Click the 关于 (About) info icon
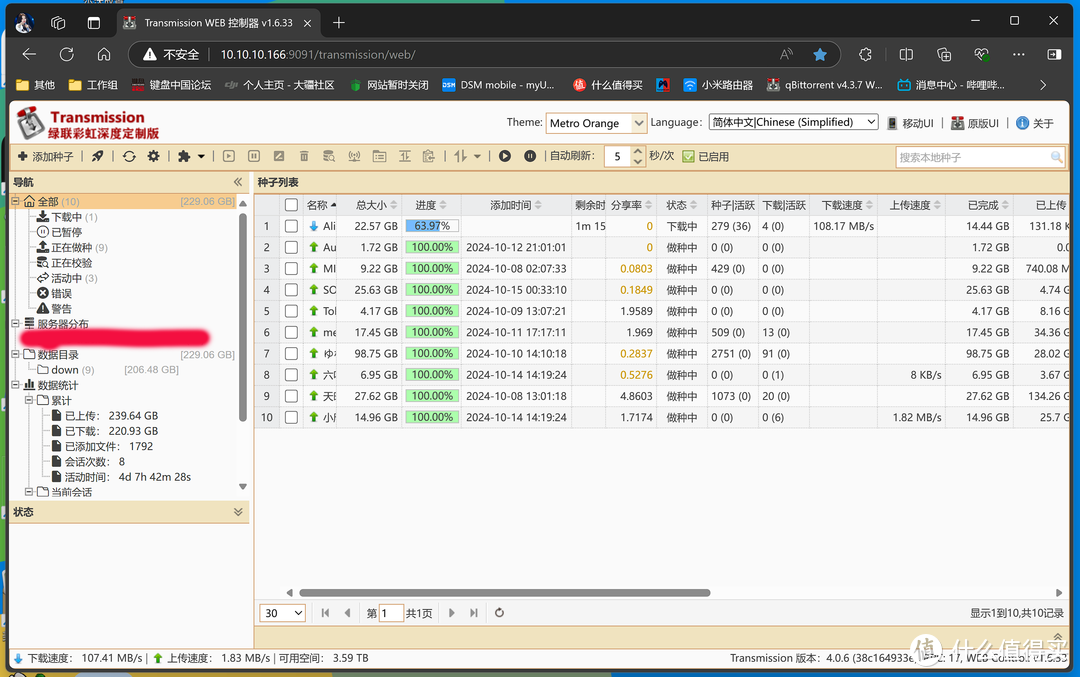Image resolution: width=1080 pixels, height=677 pixels. (1023, 123)
